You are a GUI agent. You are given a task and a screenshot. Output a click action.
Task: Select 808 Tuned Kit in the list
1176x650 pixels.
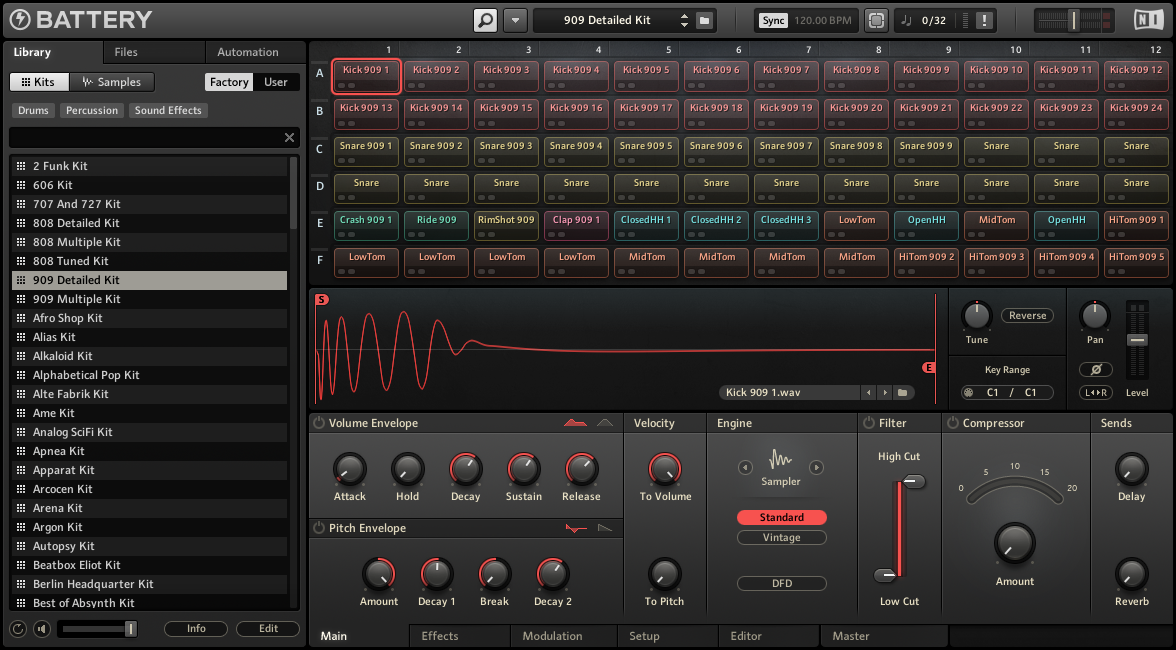[x=149, y=261]
